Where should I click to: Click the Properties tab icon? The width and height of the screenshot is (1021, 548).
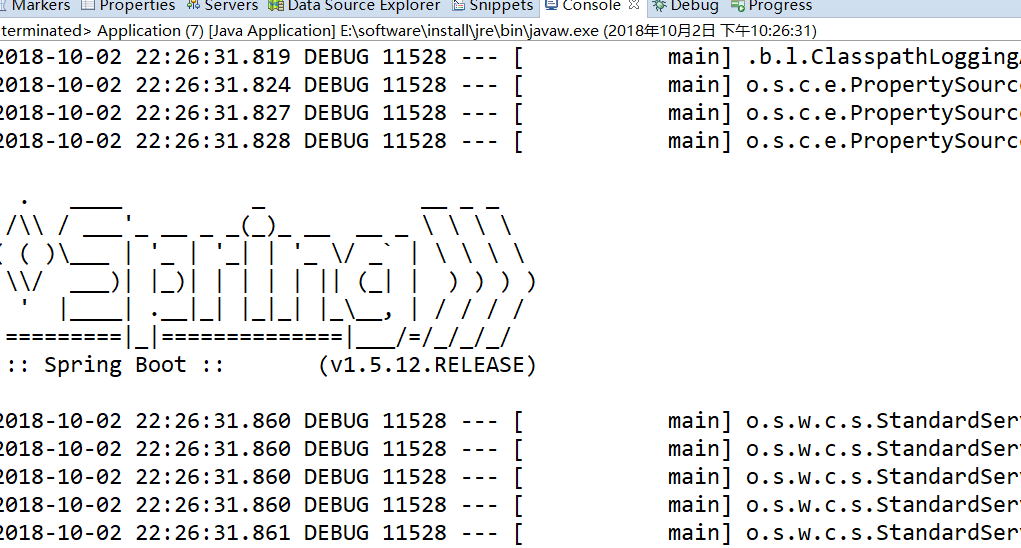click(88, 6)
